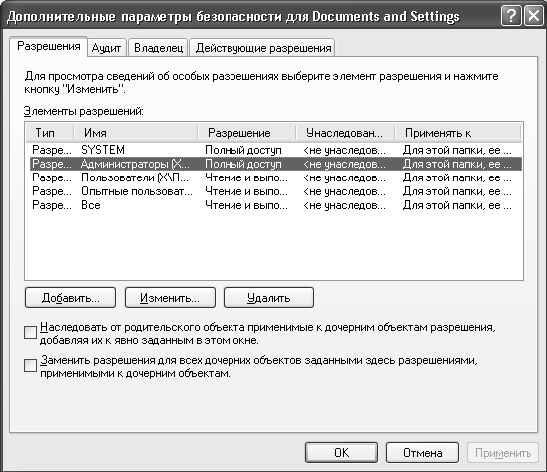Confirm with the OK button
Viewport: 547px width, 472px height.
coord(341,452)
